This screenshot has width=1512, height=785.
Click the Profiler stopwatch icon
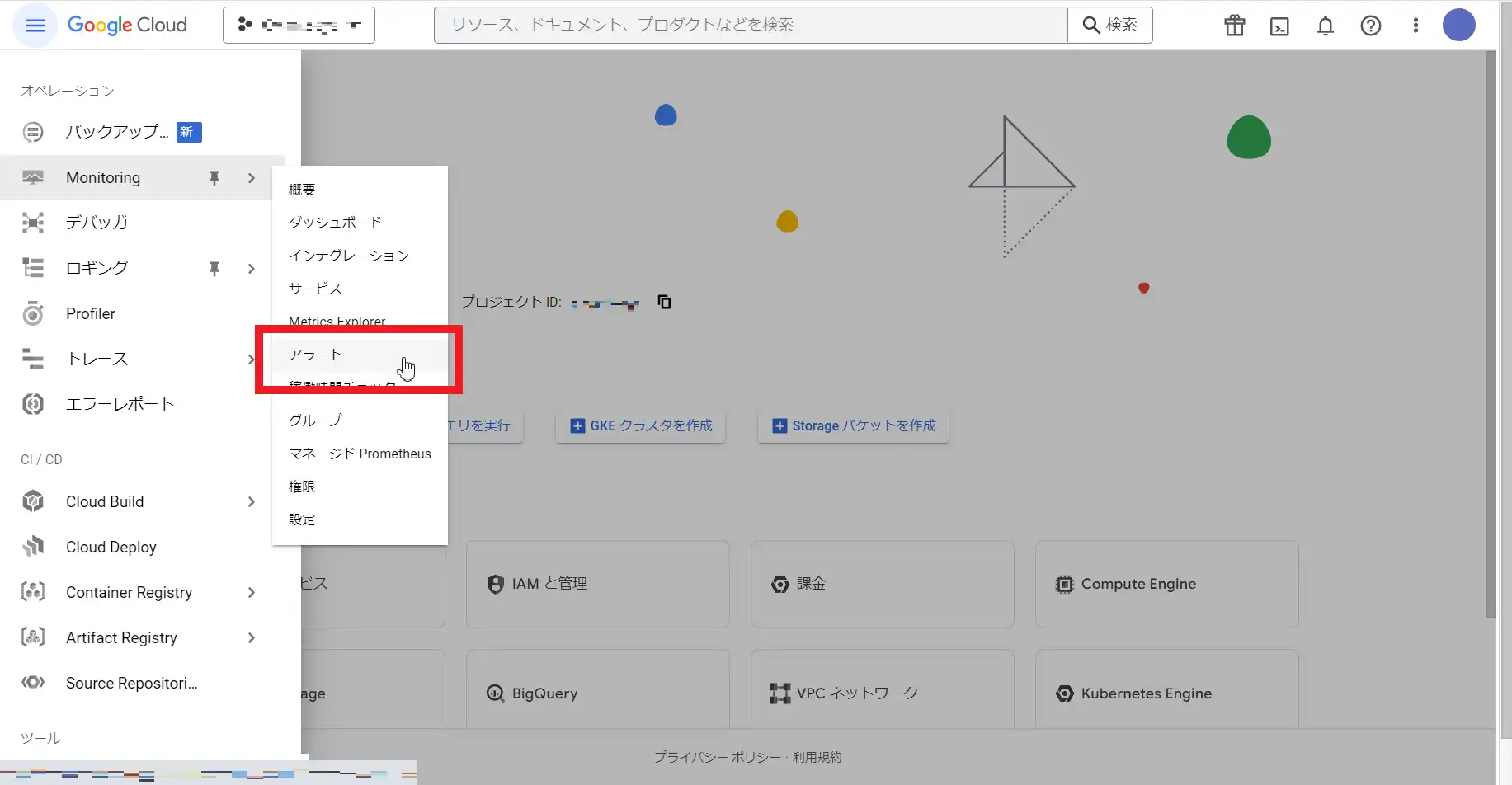pos(33,313)
